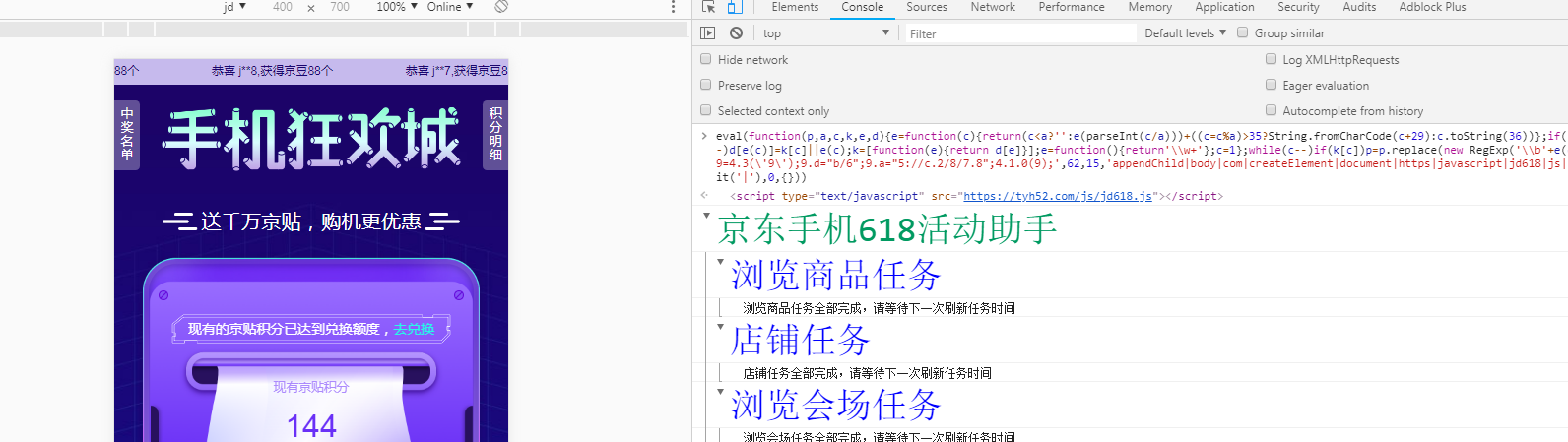Click the eval(function(p,a,c,k,e,d) console input
Viewport: 1568px width, 442px height.
[x=1141, y=157]
